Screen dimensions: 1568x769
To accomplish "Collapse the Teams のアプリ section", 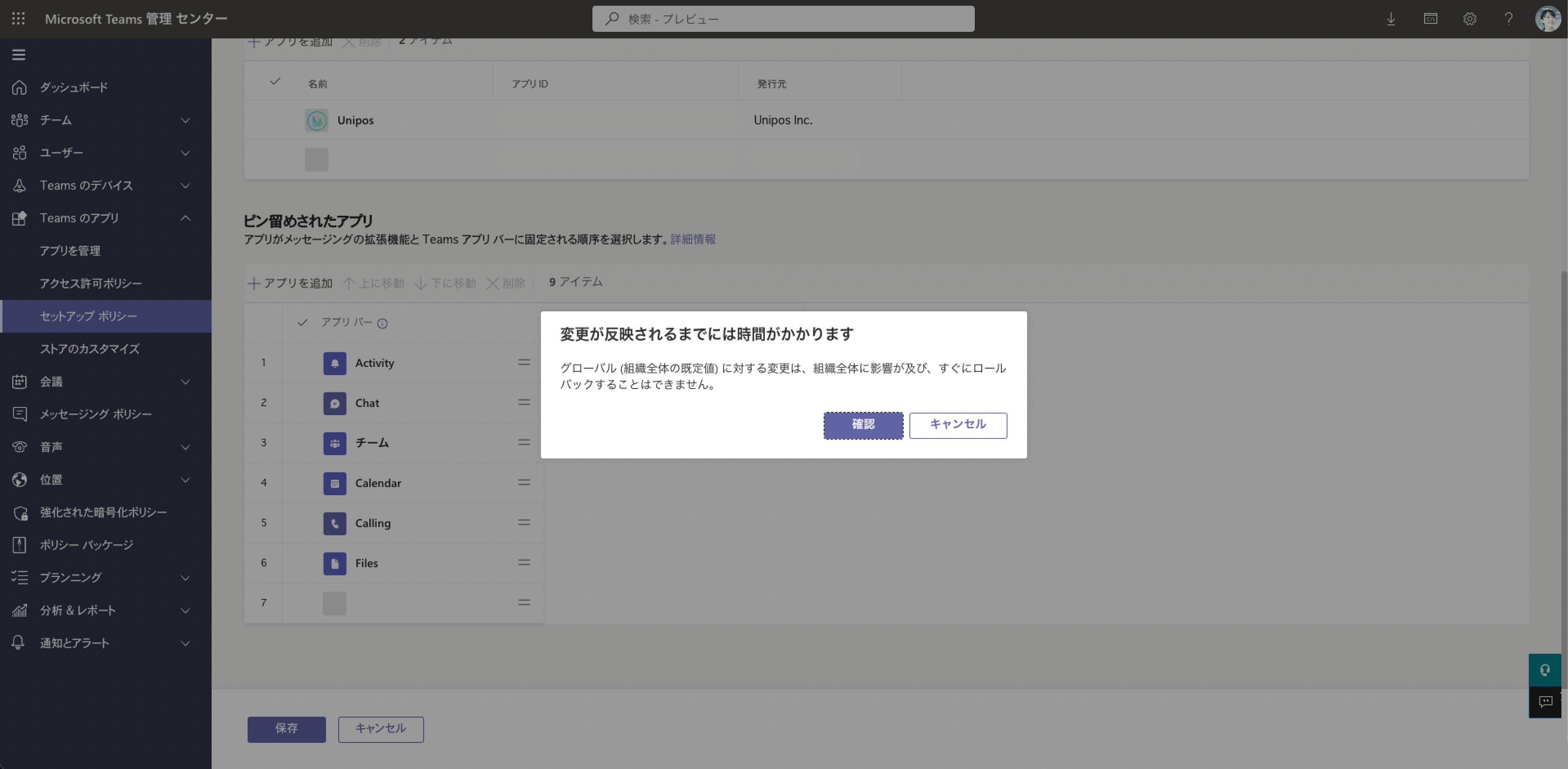I will [x=185, y=218].
